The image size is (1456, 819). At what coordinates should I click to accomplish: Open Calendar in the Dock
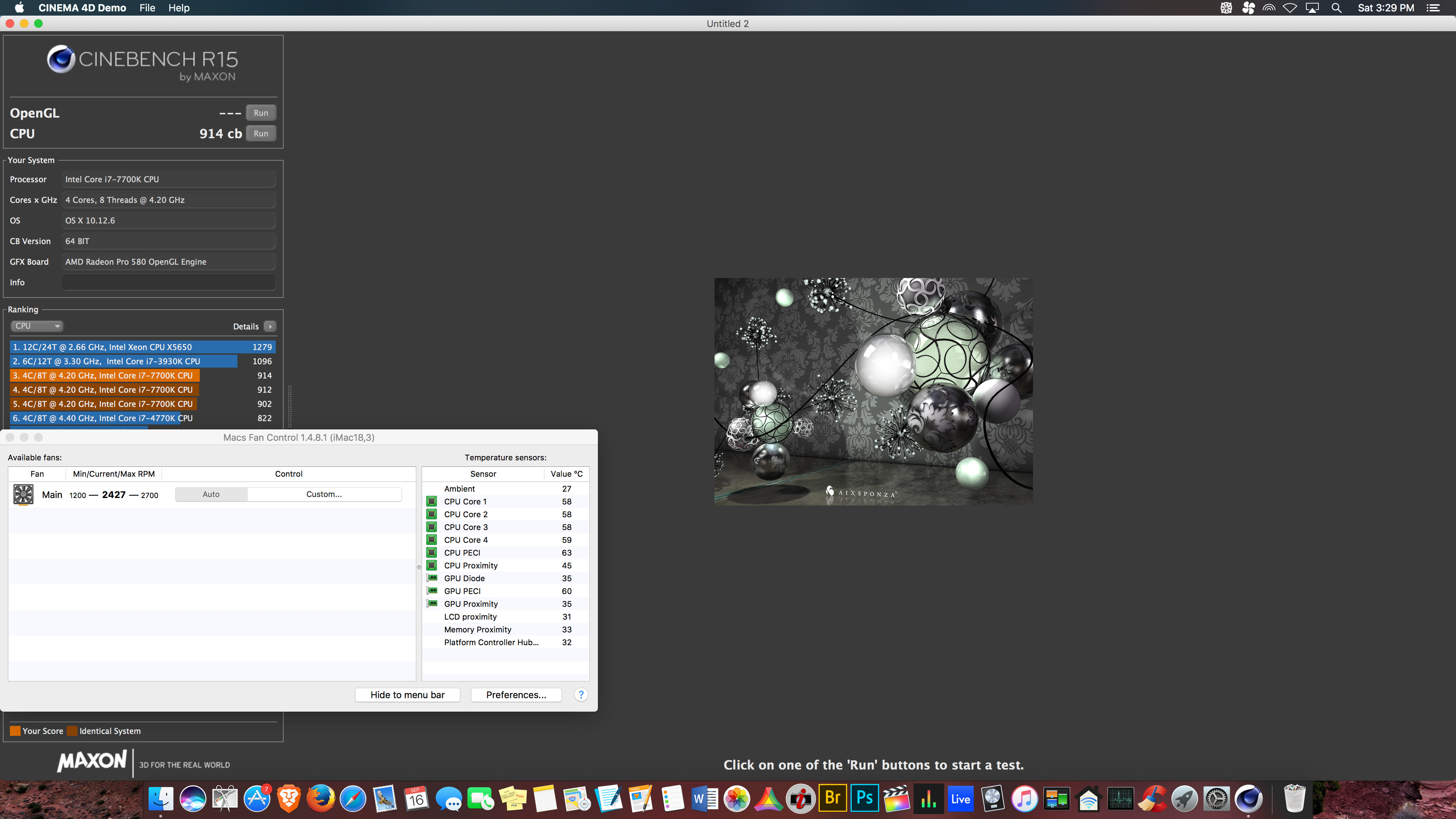tap(417, 799)
